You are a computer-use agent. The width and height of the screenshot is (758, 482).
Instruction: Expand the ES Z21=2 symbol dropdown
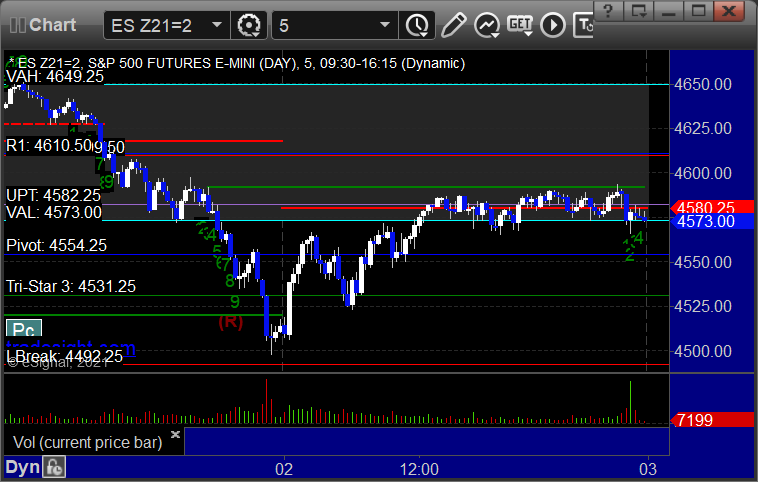217,25
